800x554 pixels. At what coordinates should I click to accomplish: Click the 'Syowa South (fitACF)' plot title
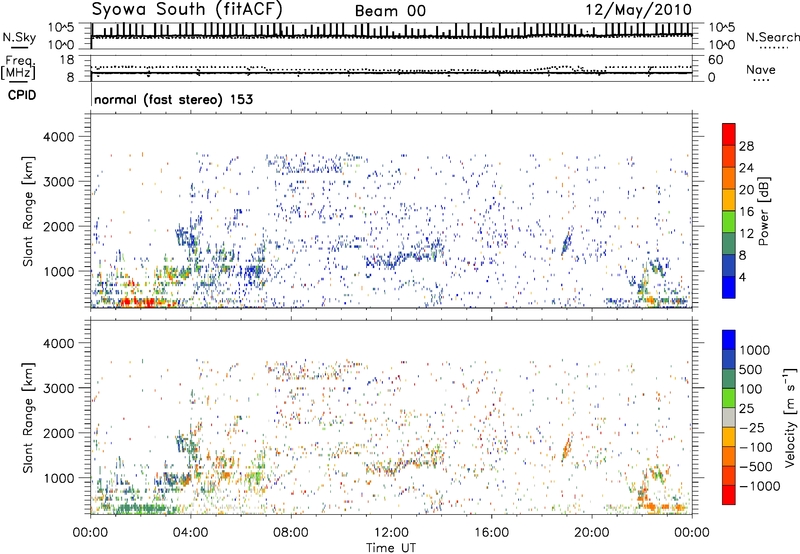click(187, 9)
